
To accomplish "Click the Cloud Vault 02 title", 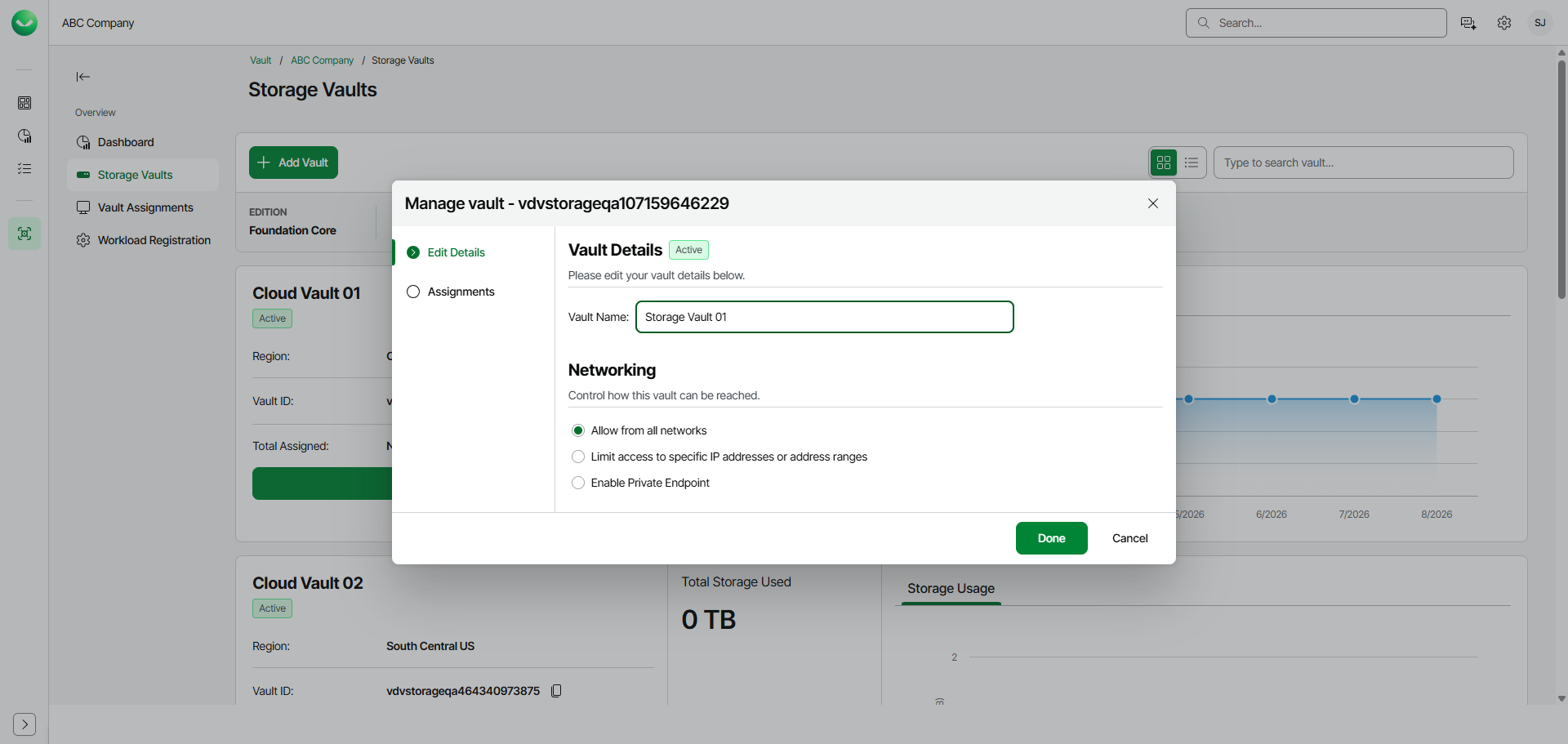I will tap(308, 583).
